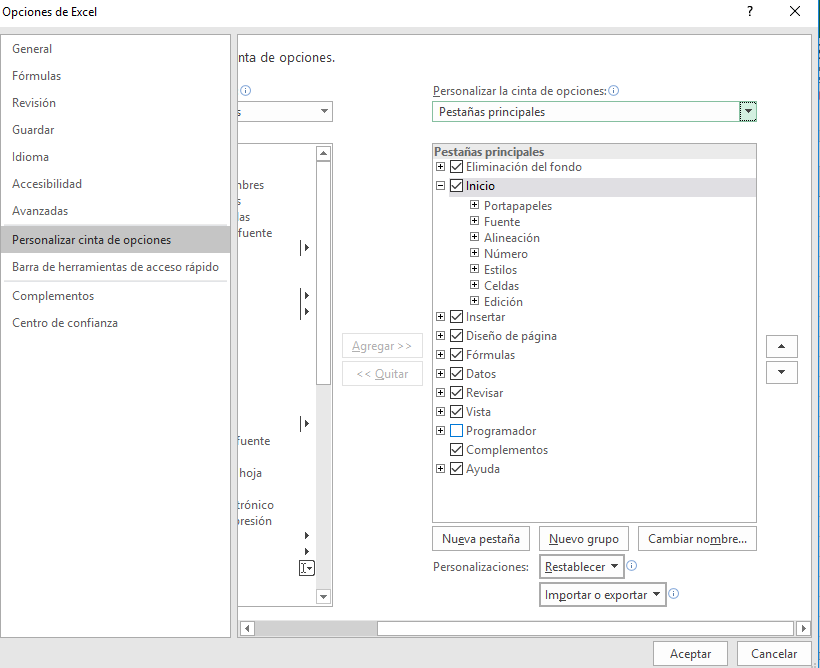Screen dimensions: 820x668
Task: Open the Avanzadas options category
Action: 40,211
